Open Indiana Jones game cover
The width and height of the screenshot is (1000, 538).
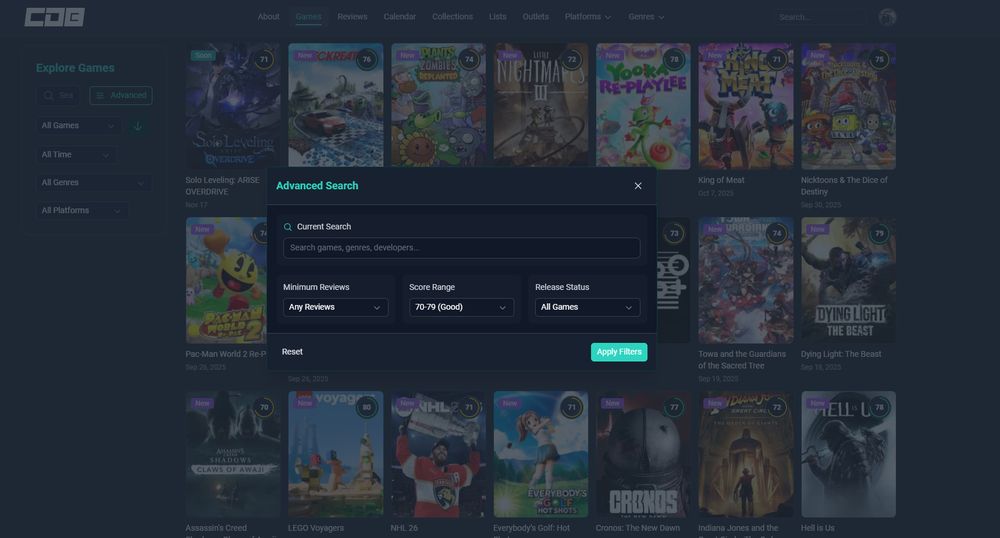[746, 454]
